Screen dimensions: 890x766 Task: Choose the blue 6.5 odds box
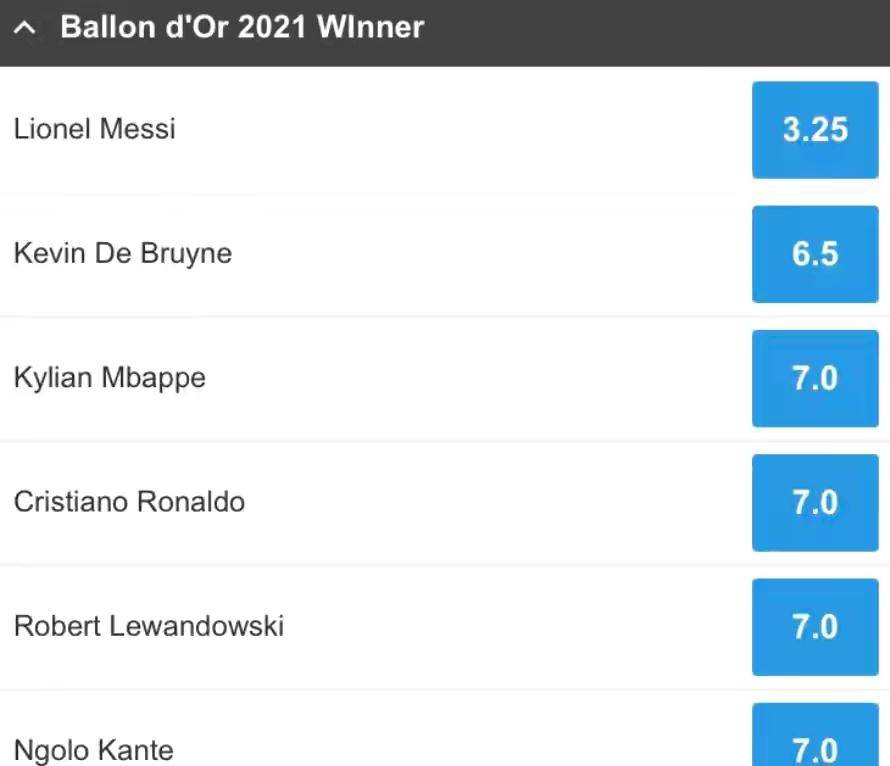pyautogui.click(x=815, y=254)
